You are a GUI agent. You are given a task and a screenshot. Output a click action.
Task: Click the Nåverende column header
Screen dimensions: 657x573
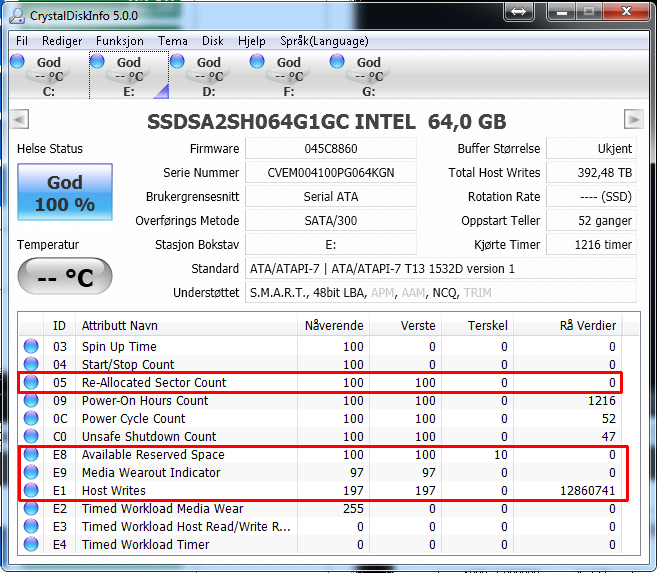coord(334,325)
